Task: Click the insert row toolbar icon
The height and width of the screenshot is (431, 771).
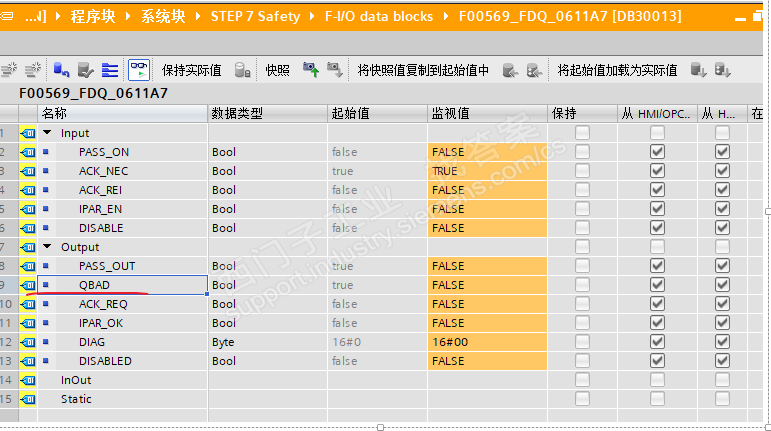Action: pos(9,70)
